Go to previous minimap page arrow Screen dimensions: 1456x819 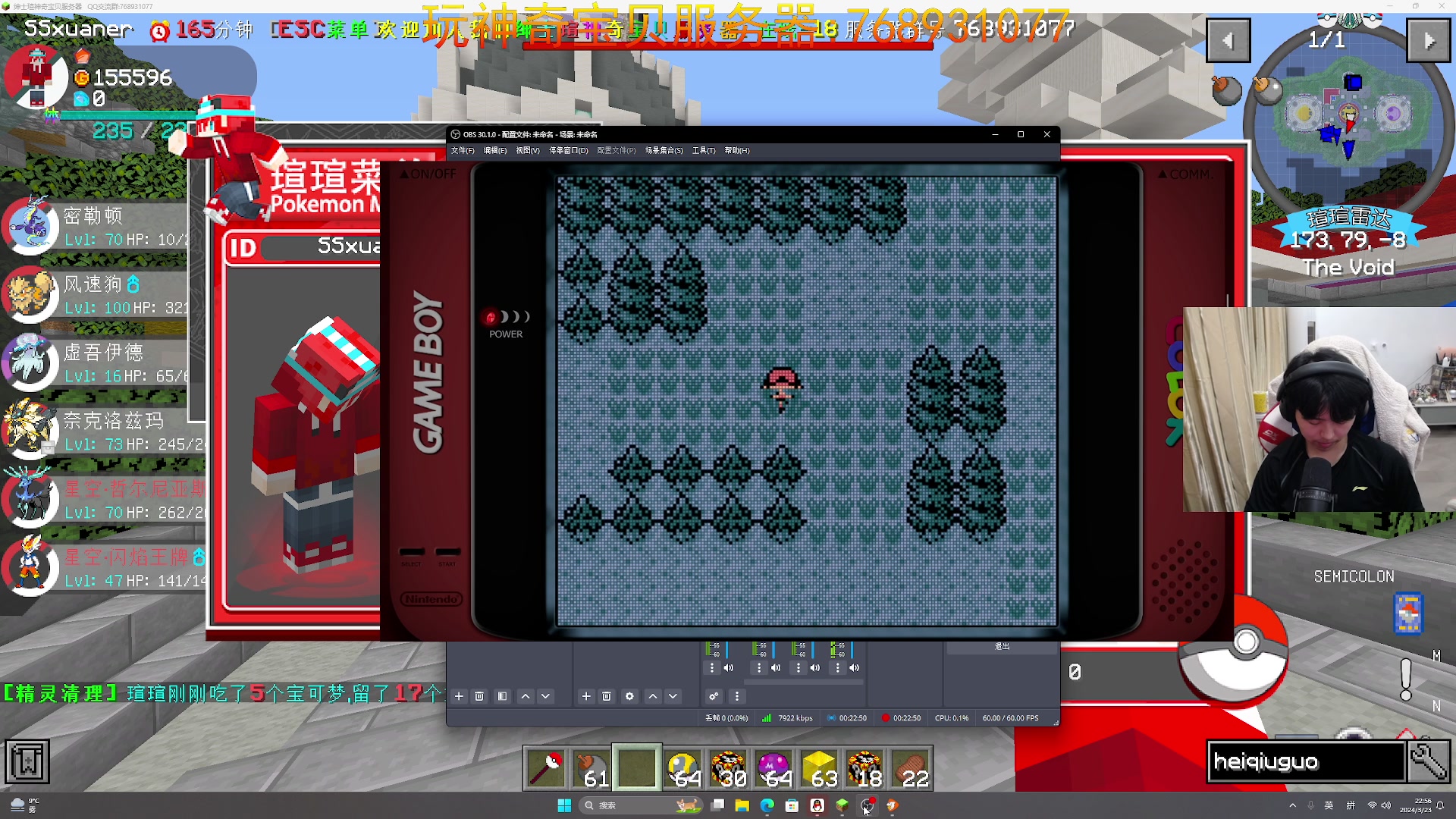(1228, 40)
